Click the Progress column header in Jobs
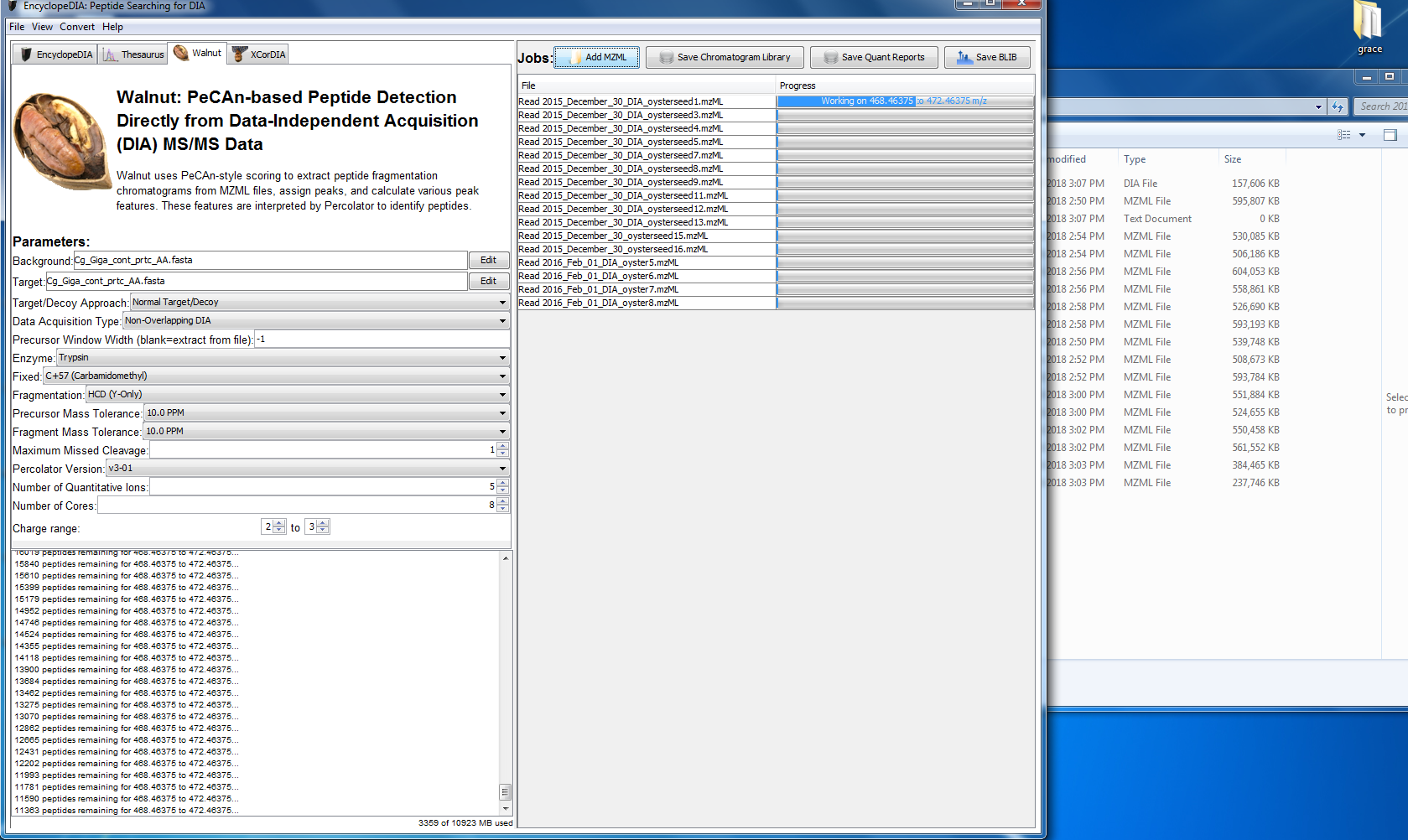This screenshot has width=1408, height=840. 905,86
